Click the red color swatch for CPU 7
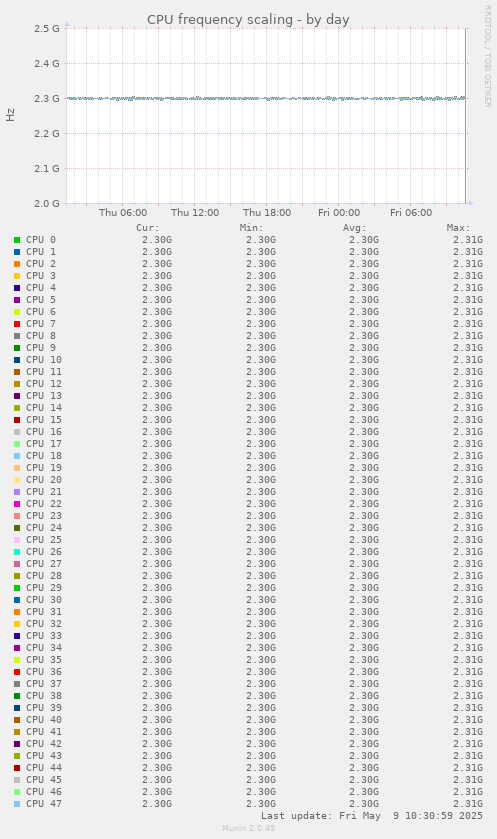 coord(17,324)
